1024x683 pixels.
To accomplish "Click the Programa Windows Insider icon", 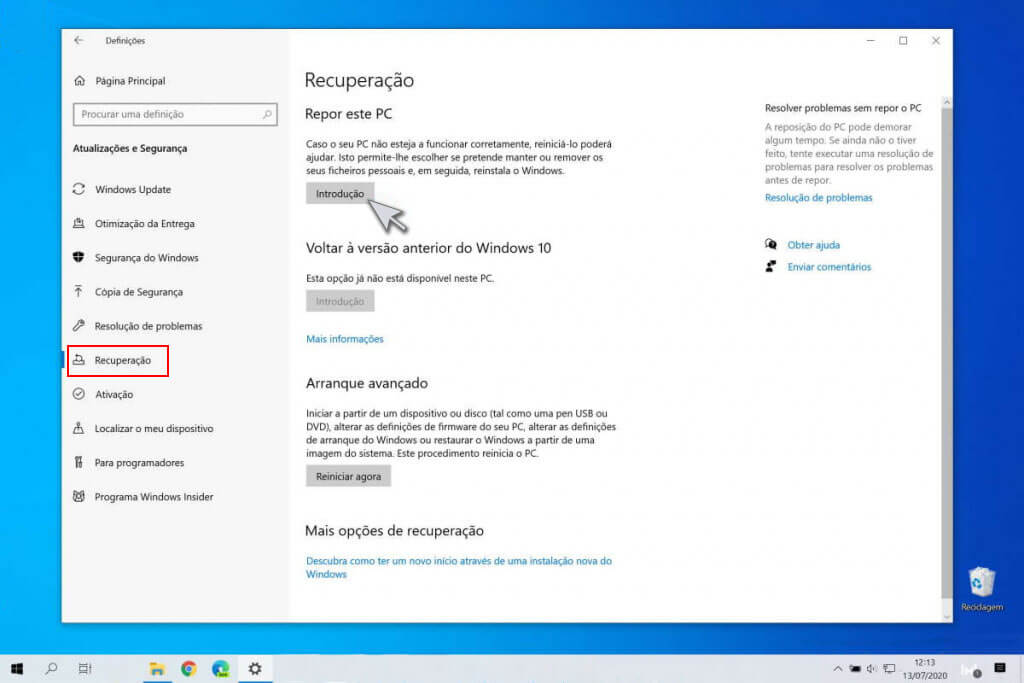I will tap(79, 496).
